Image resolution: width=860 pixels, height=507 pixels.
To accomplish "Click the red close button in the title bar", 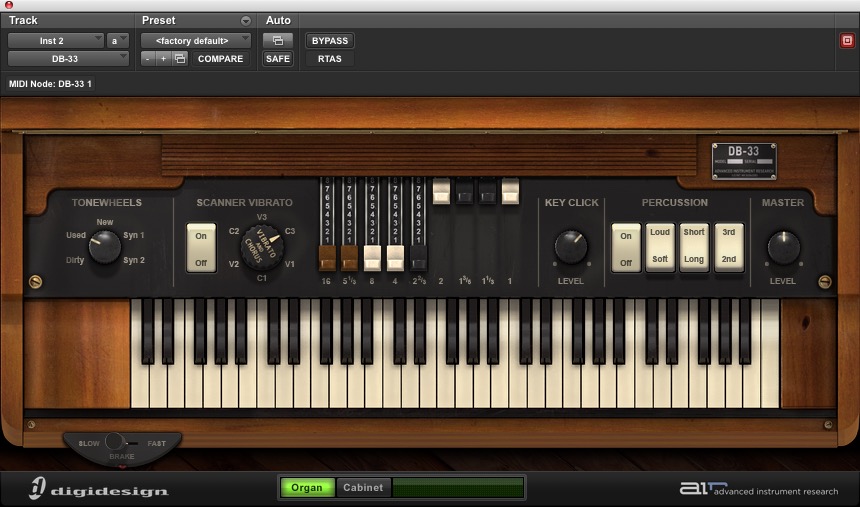I will tap(8, 4).
